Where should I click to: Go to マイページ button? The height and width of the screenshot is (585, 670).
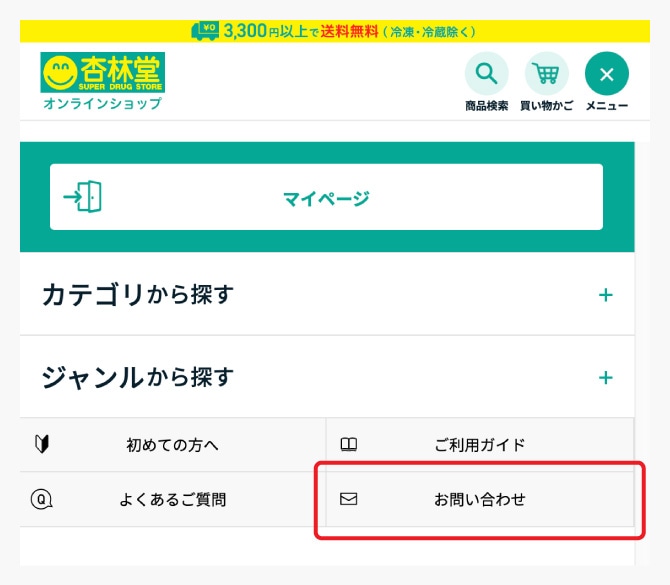[x=326, y=197]
